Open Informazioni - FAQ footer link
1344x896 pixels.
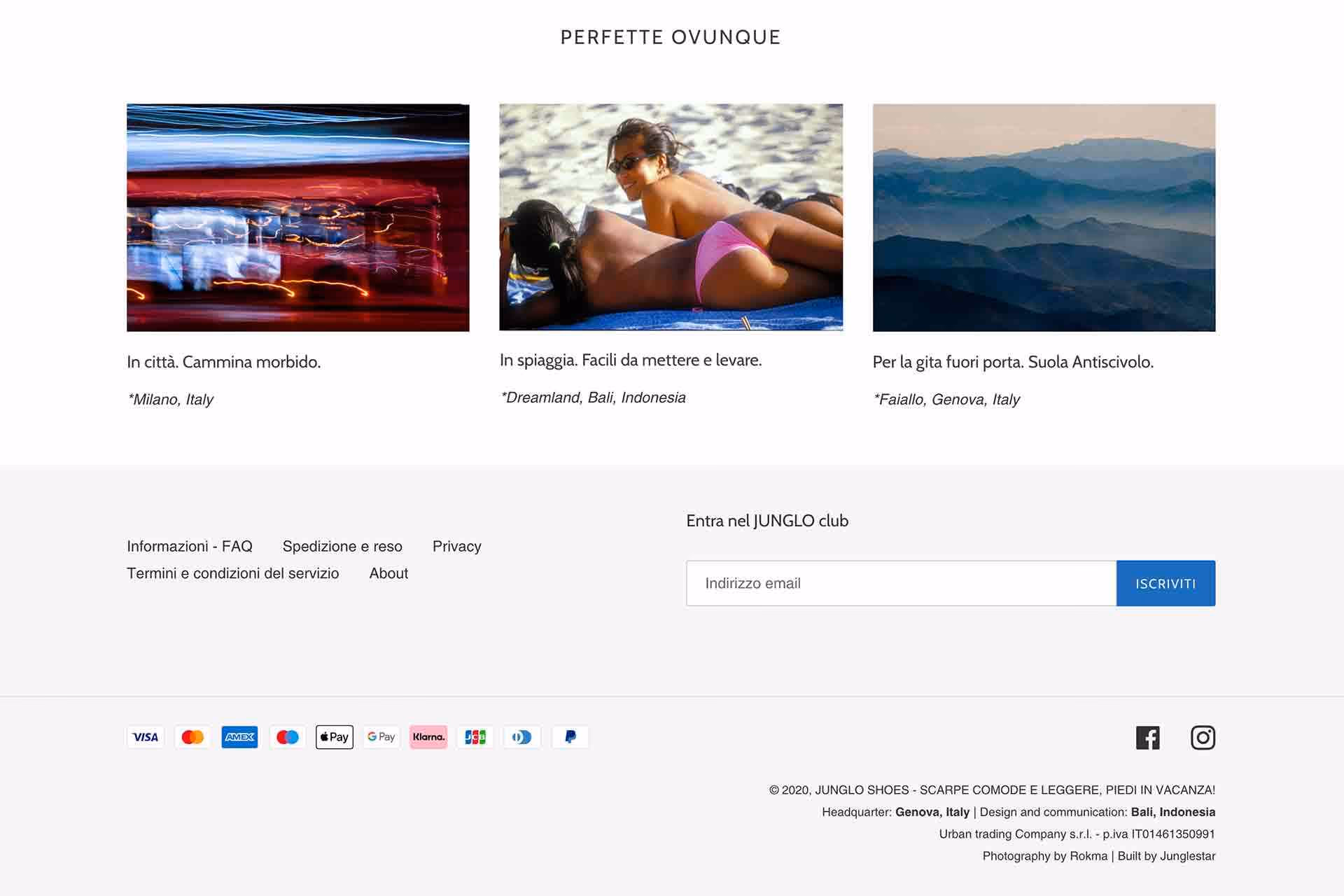[190, 546]
